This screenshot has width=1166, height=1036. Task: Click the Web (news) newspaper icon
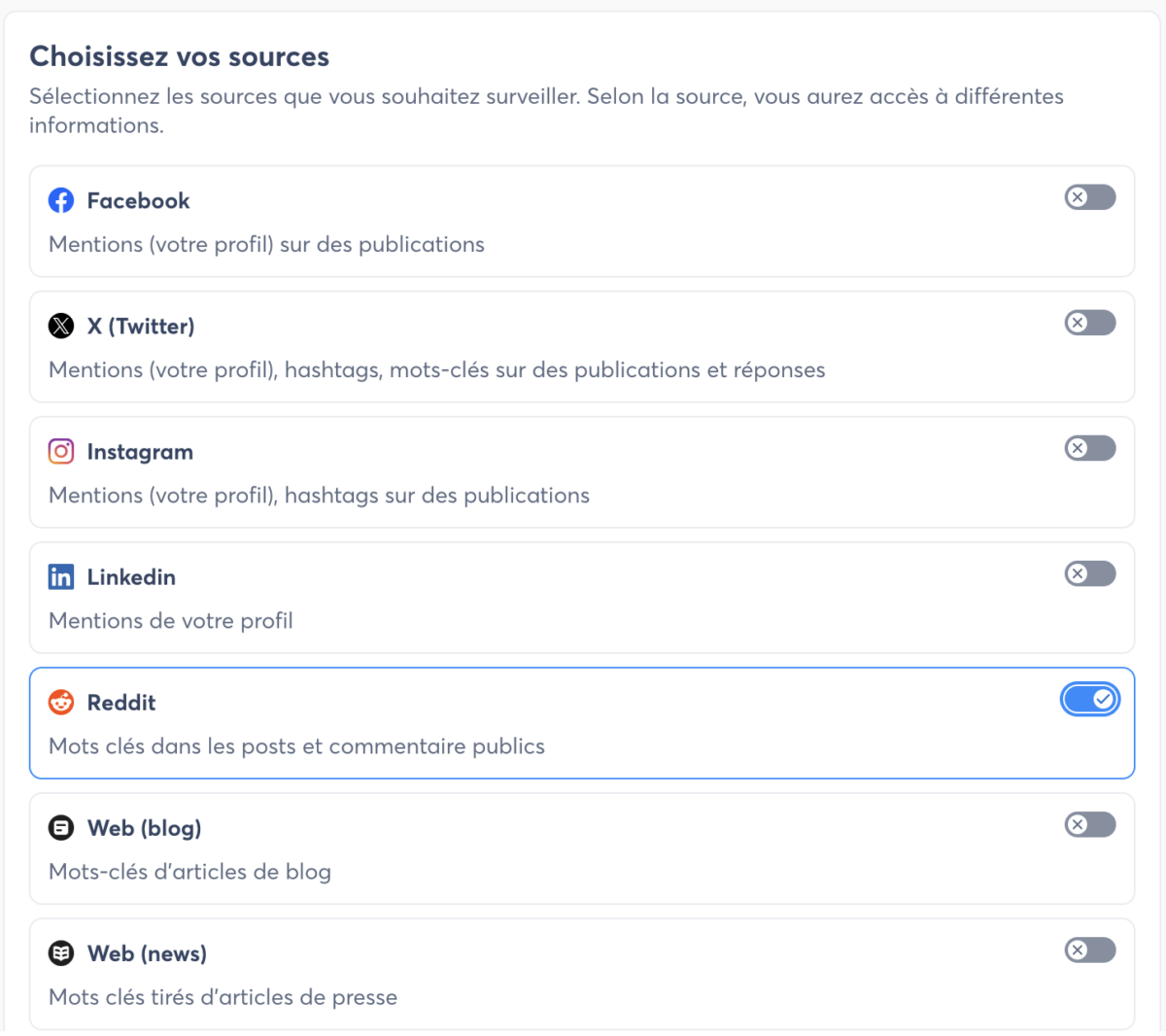[61, 953]
